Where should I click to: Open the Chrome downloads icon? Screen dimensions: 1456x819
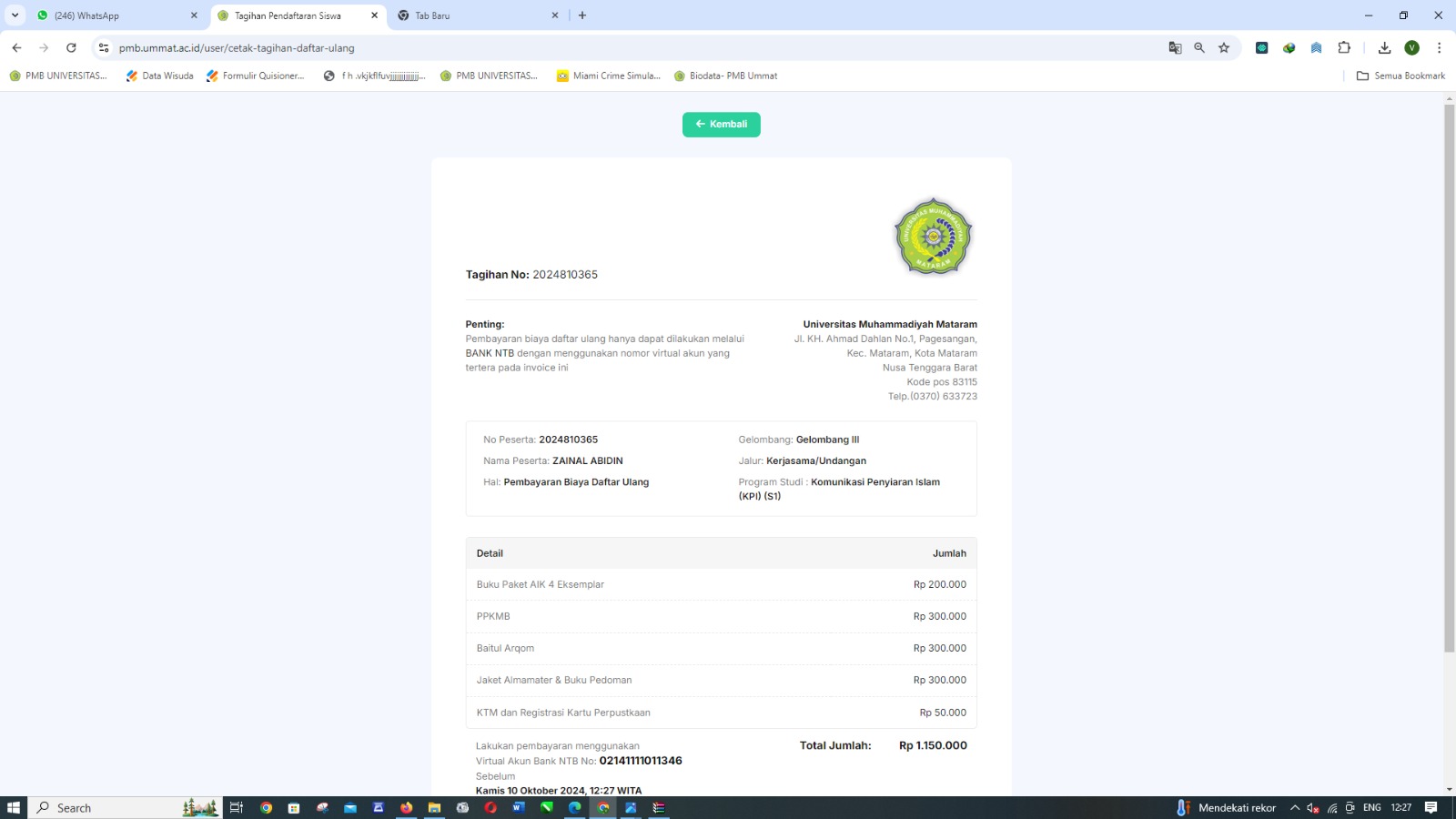click(1384, 48)
